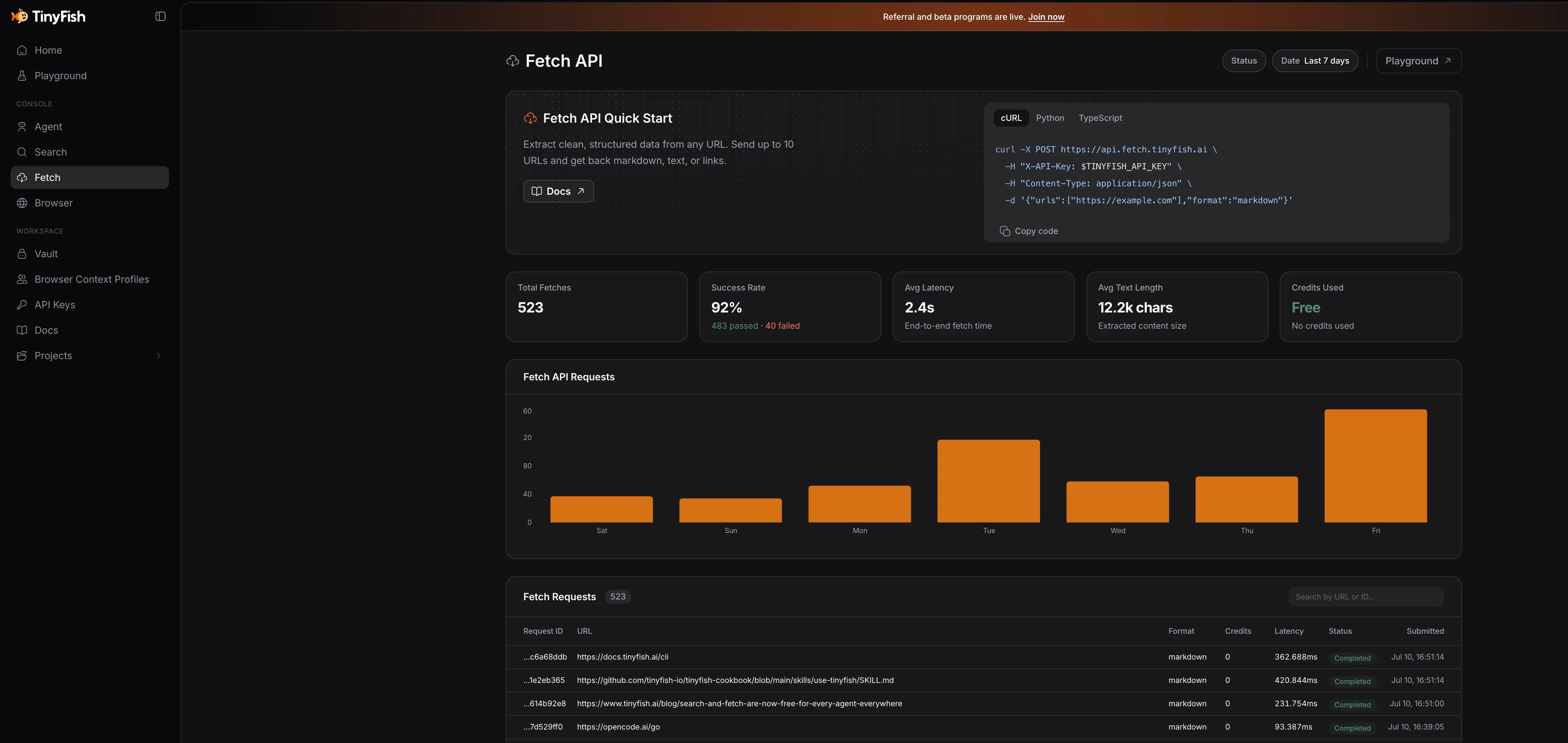Screen dimensions: 1568x743
Task: Click Copy code below the snippet
Action: point(1029,231)
